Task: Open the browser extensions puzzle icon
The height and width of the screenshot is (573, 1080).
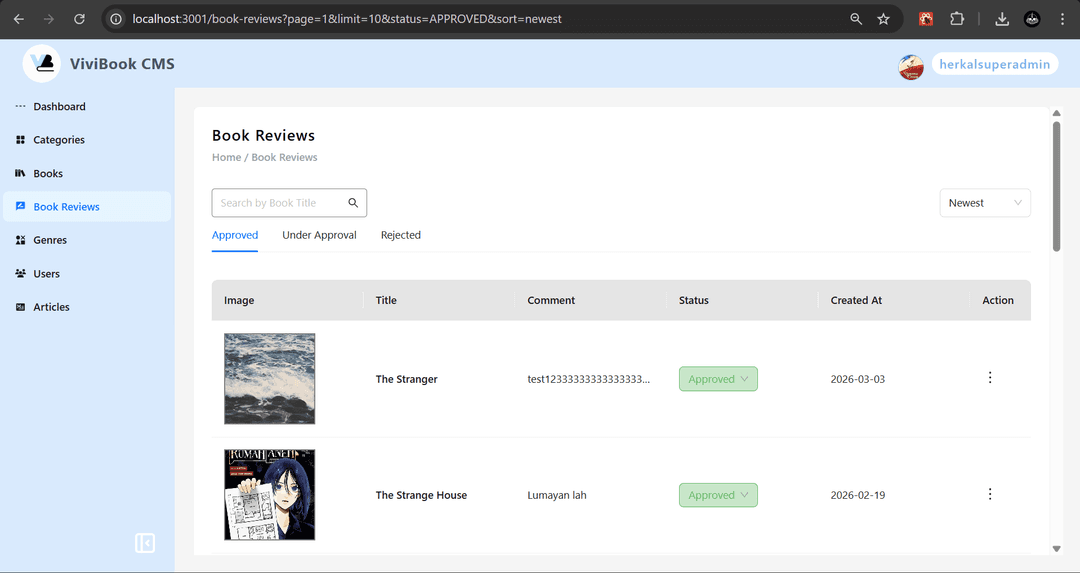Action: (x=957, y=19)
